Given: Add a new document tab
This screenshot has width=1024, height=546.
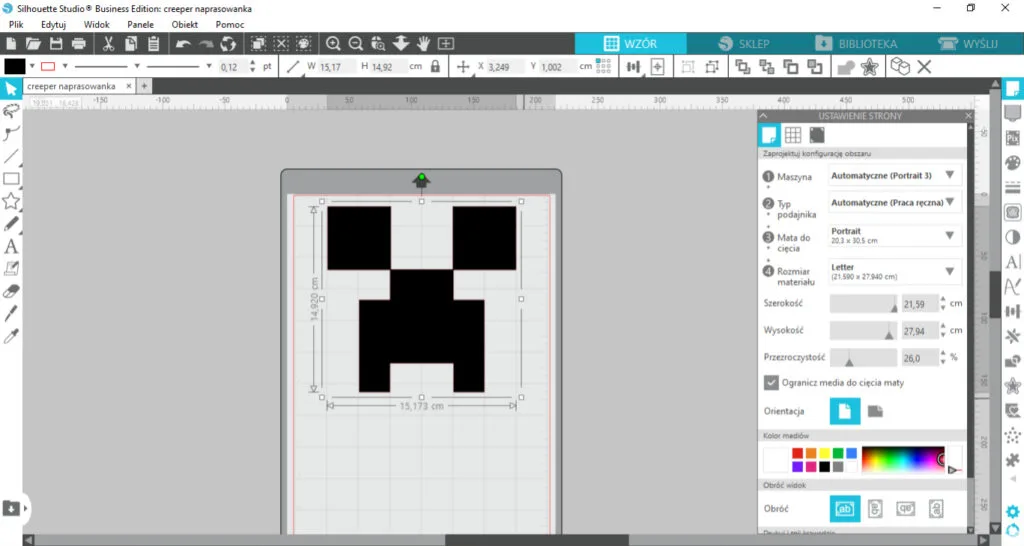Looking at the screenshot, I should click(x=144, y=86).
